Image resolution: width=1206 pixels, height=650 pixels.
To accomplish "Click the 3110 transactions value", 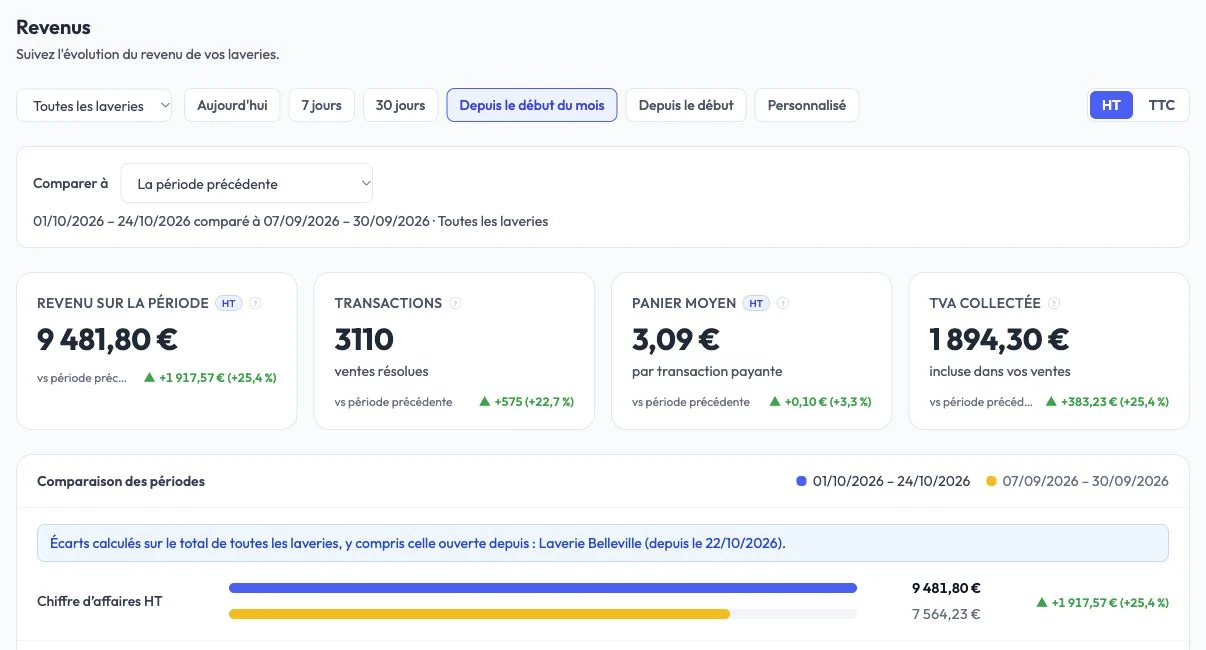I will (364, 339).
